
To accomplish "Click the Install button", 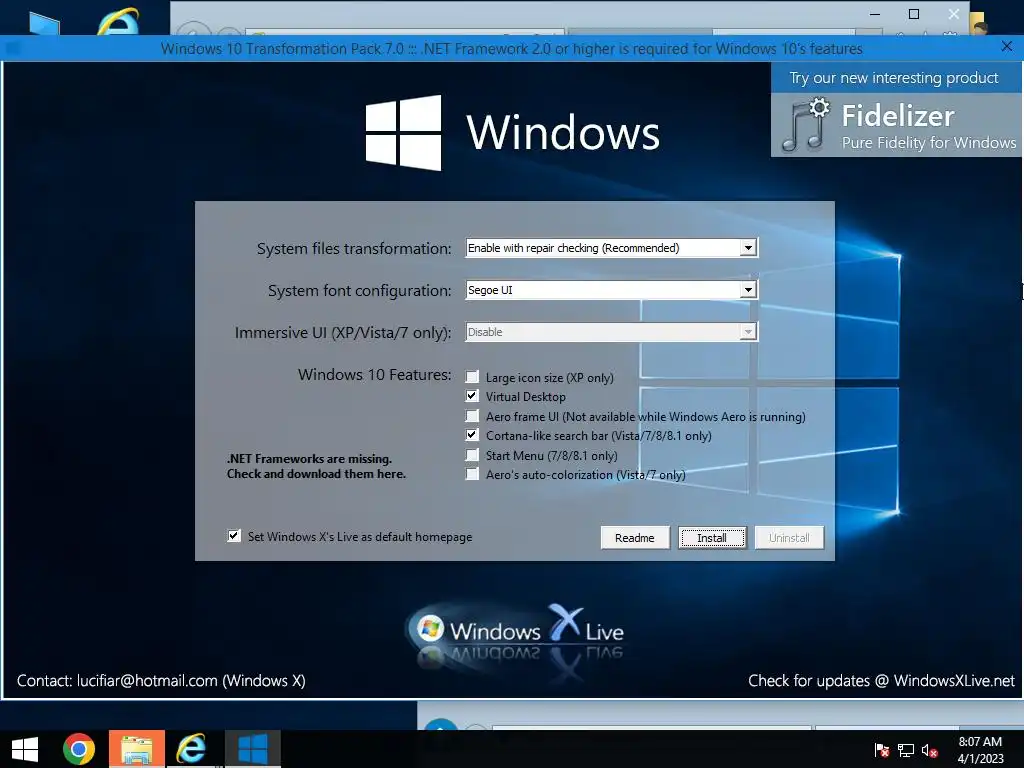I will [712, 537].
